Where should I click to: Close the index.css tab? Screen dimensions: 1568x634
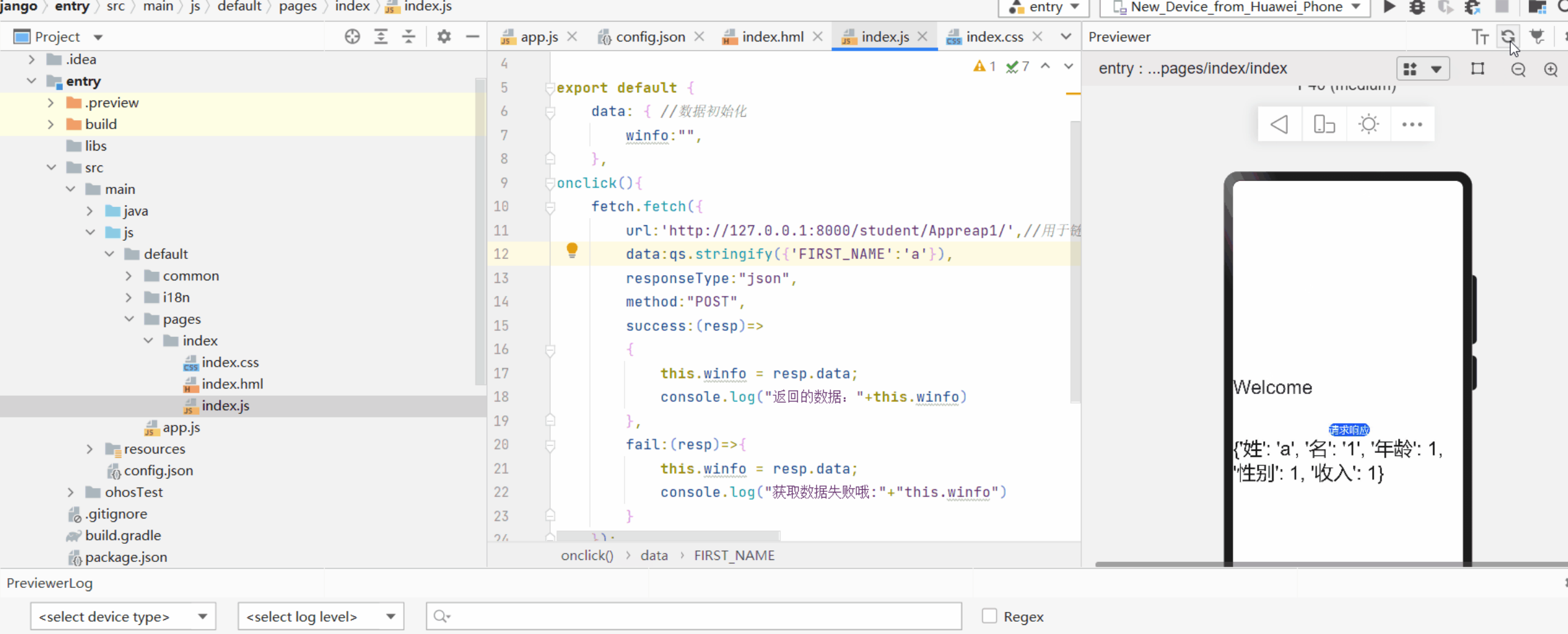pyautogui.click(x=1037, y=37)
